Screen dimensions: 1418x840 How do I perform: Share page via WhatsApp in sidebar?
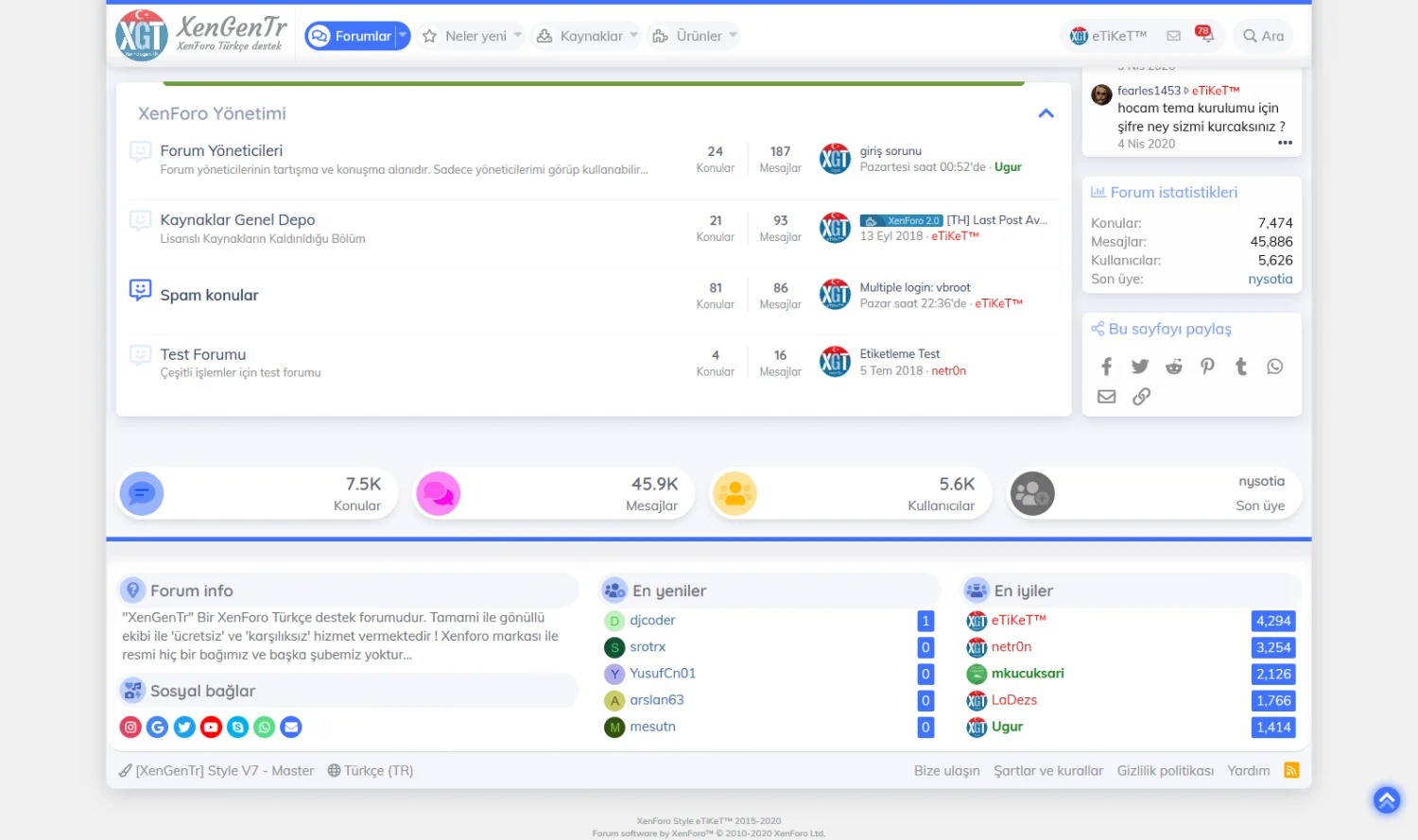coord(1275,367)
